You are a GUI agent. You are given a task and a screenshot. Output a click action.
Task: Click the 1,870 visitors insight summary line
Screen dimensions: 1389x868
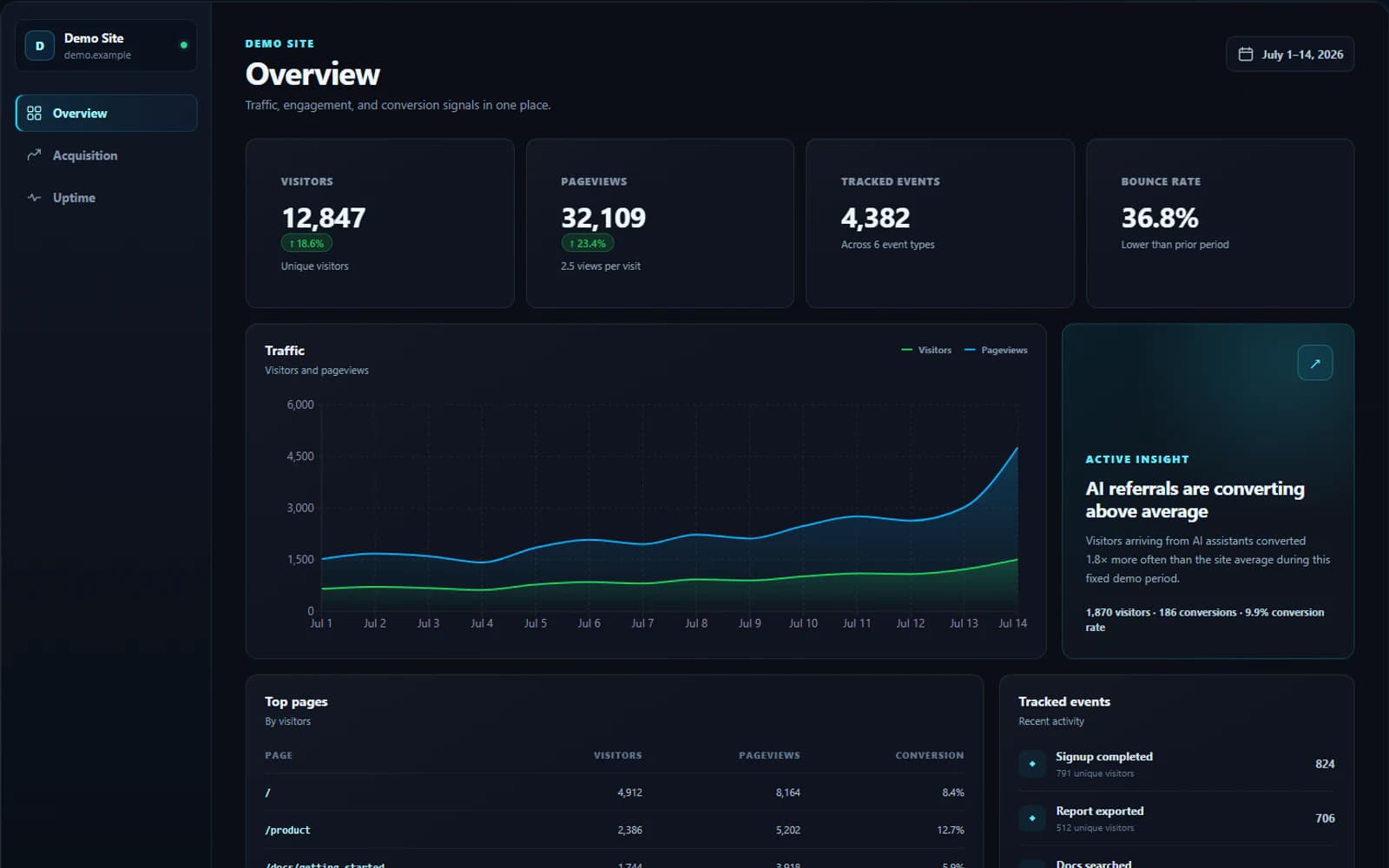(x=1204, y=619)
